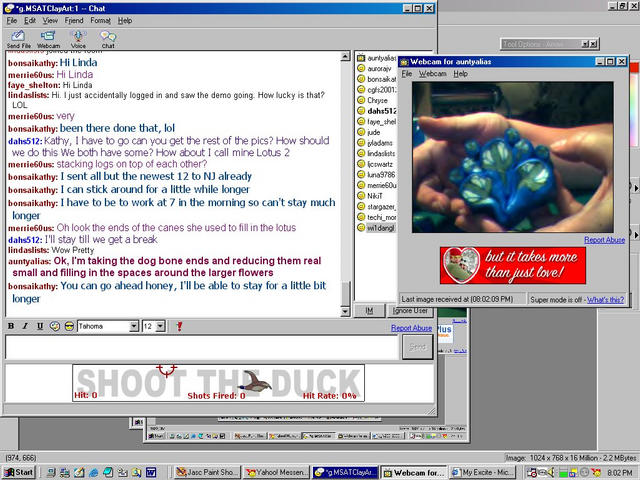Switch to My Excite taskbar button
Screen dimensions: 640x480
pyautogui.click(x=482, y=472)
